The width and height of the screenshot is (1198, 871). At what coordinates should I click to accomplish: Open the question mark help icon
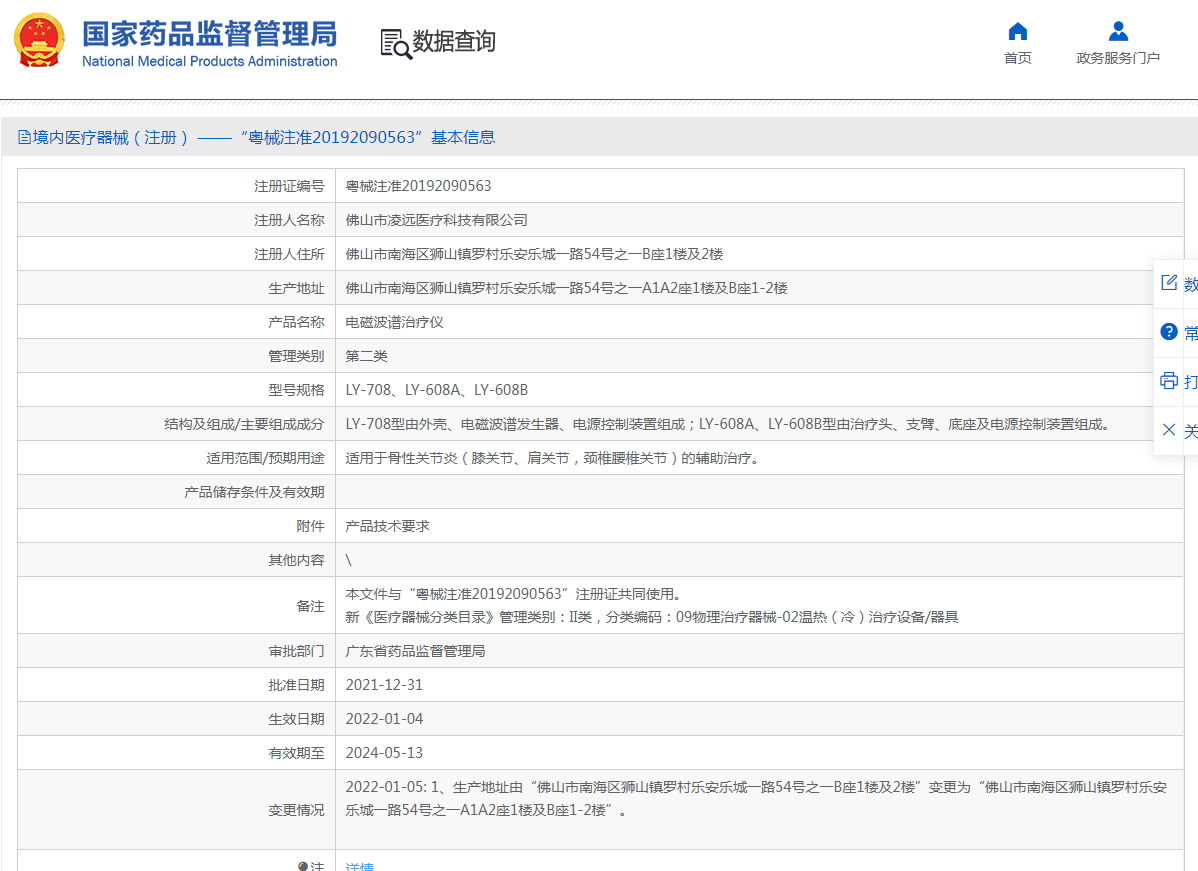tap(1169, 332)
